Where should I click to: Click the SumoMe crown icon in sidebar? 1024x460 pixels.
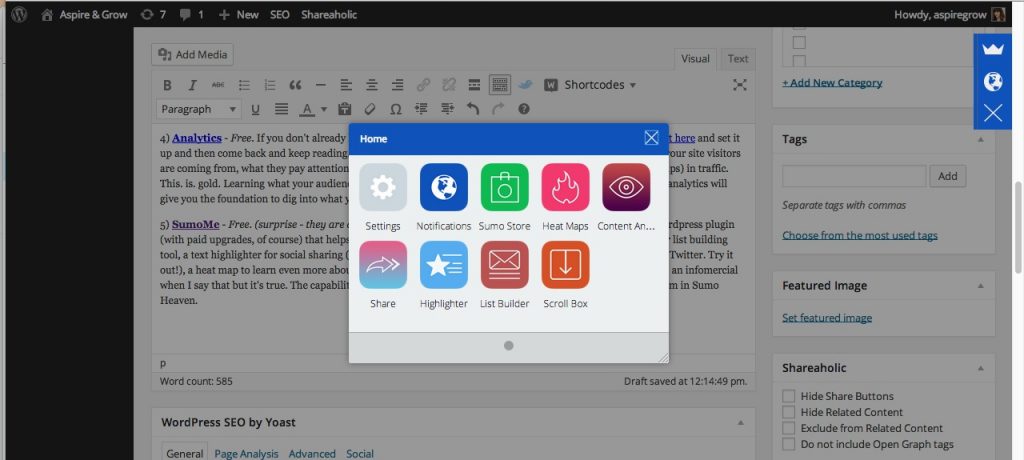(993, 49)
